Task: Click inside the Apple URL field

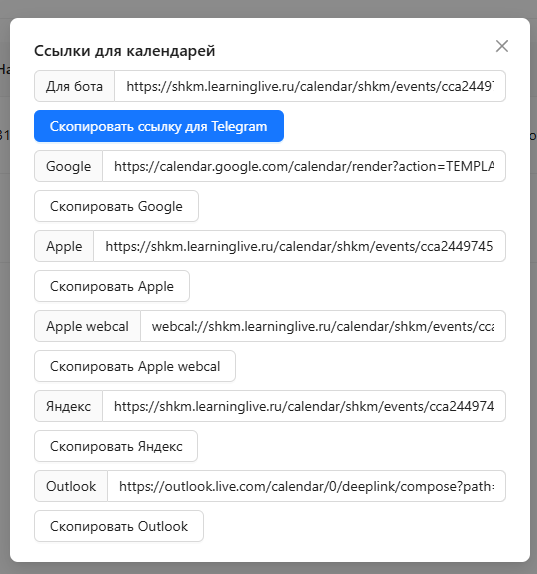Action: pos(299,246)
